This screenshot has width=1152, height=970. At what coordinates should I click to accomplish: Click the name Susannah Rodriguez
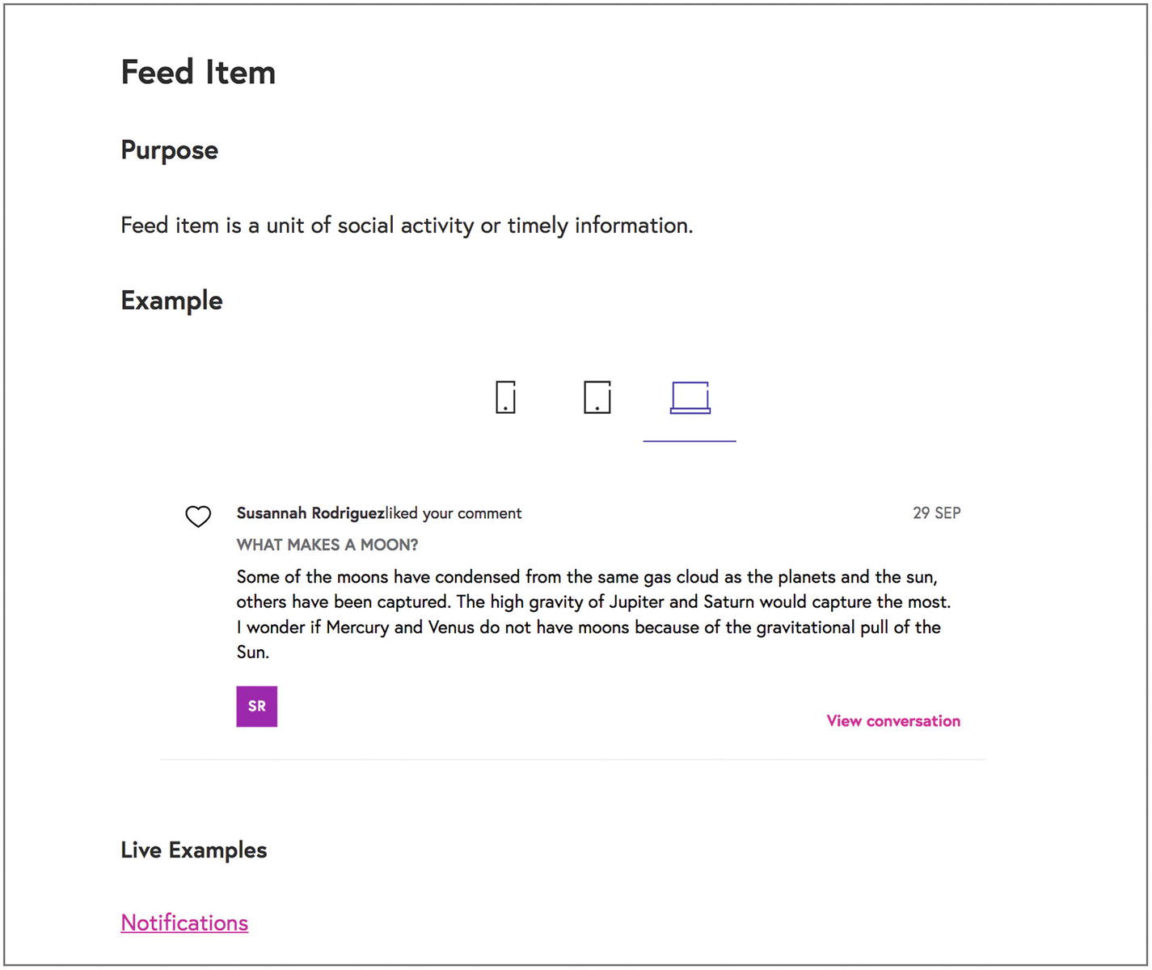coord(310,513)
